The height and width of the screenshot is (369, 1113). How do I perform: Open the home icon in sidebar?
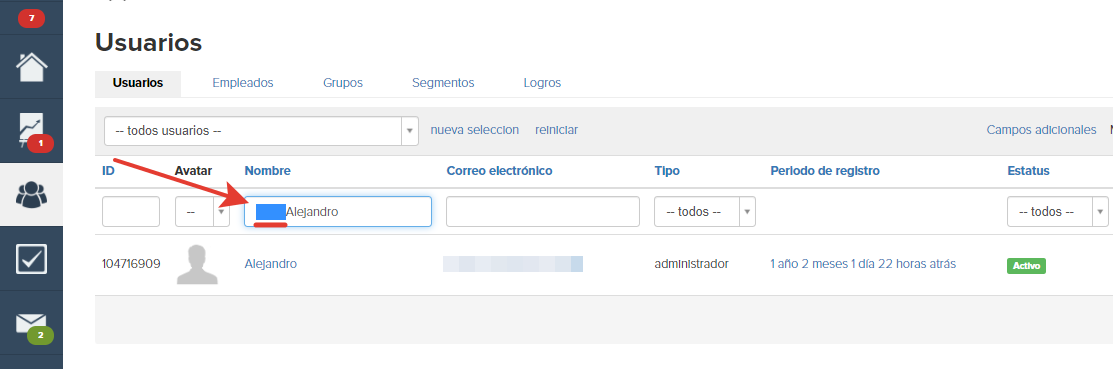point(31,67)
